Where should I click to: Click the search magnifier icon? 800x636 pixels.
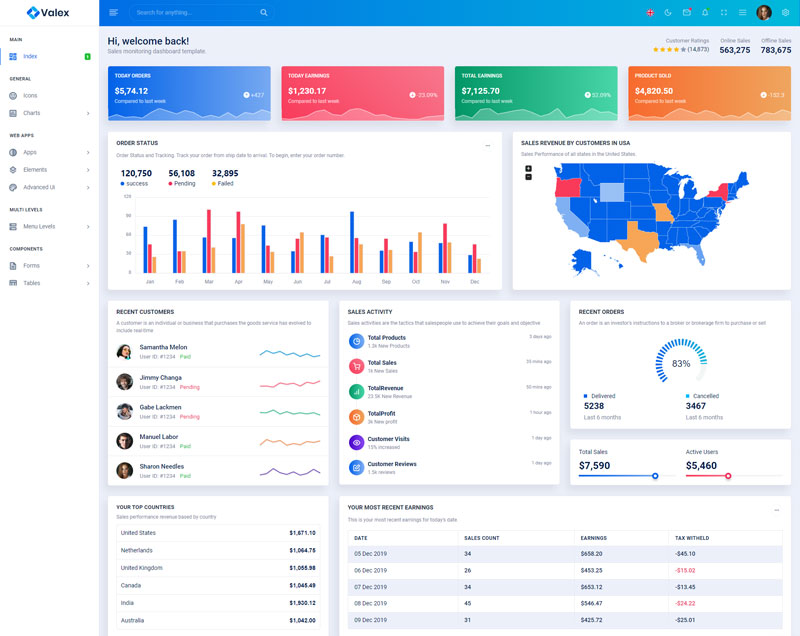[x=264, y=12]
